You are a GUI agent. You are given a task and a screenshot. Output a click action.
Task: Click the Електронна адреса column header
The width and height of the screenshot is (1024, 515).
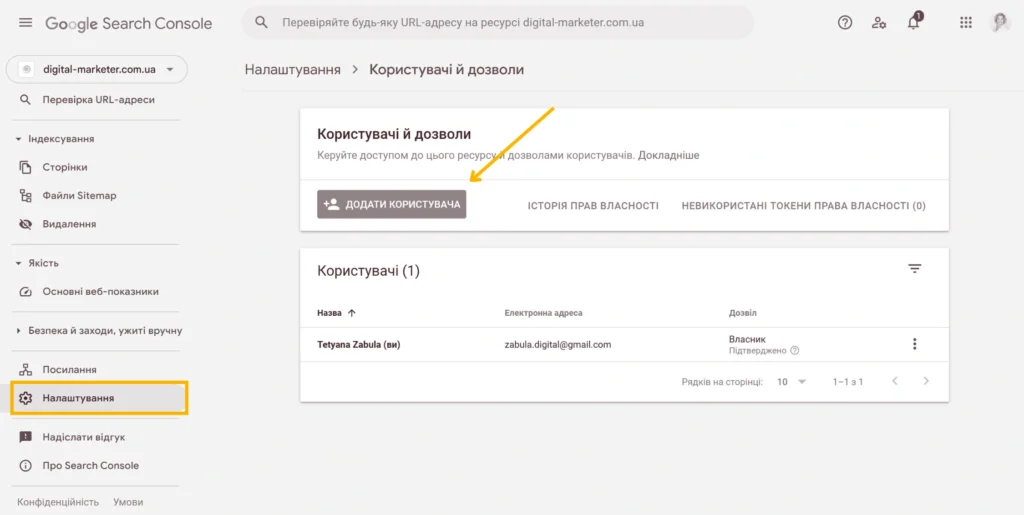tap(543, 313)
